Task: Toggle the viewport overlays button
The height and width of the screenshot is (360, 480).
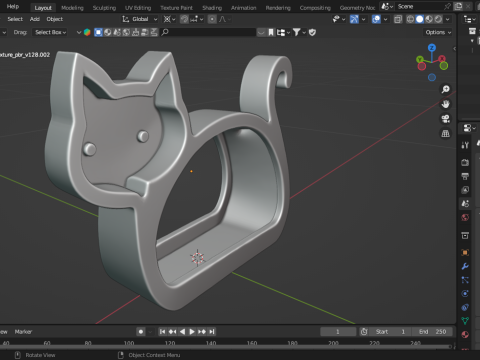Action: [376, 19]
